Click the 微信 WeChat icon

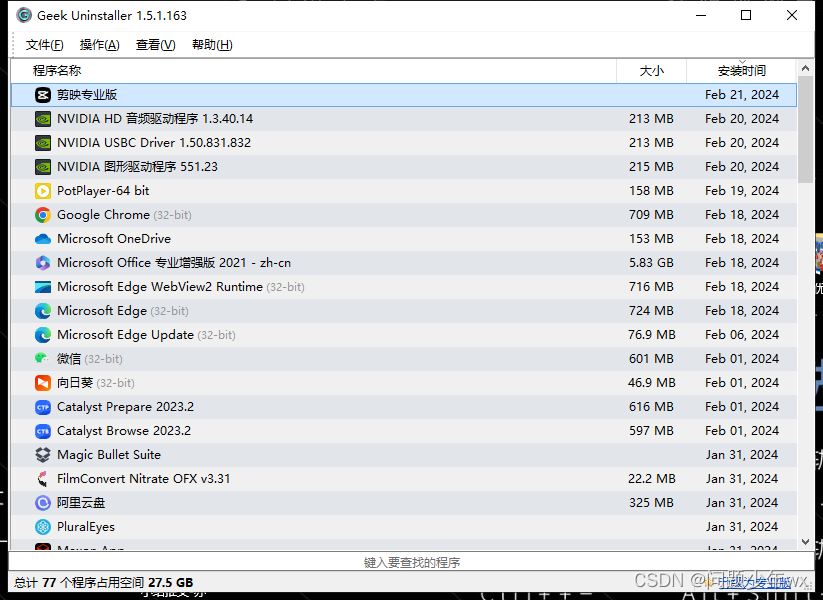(x=42, y=359)
